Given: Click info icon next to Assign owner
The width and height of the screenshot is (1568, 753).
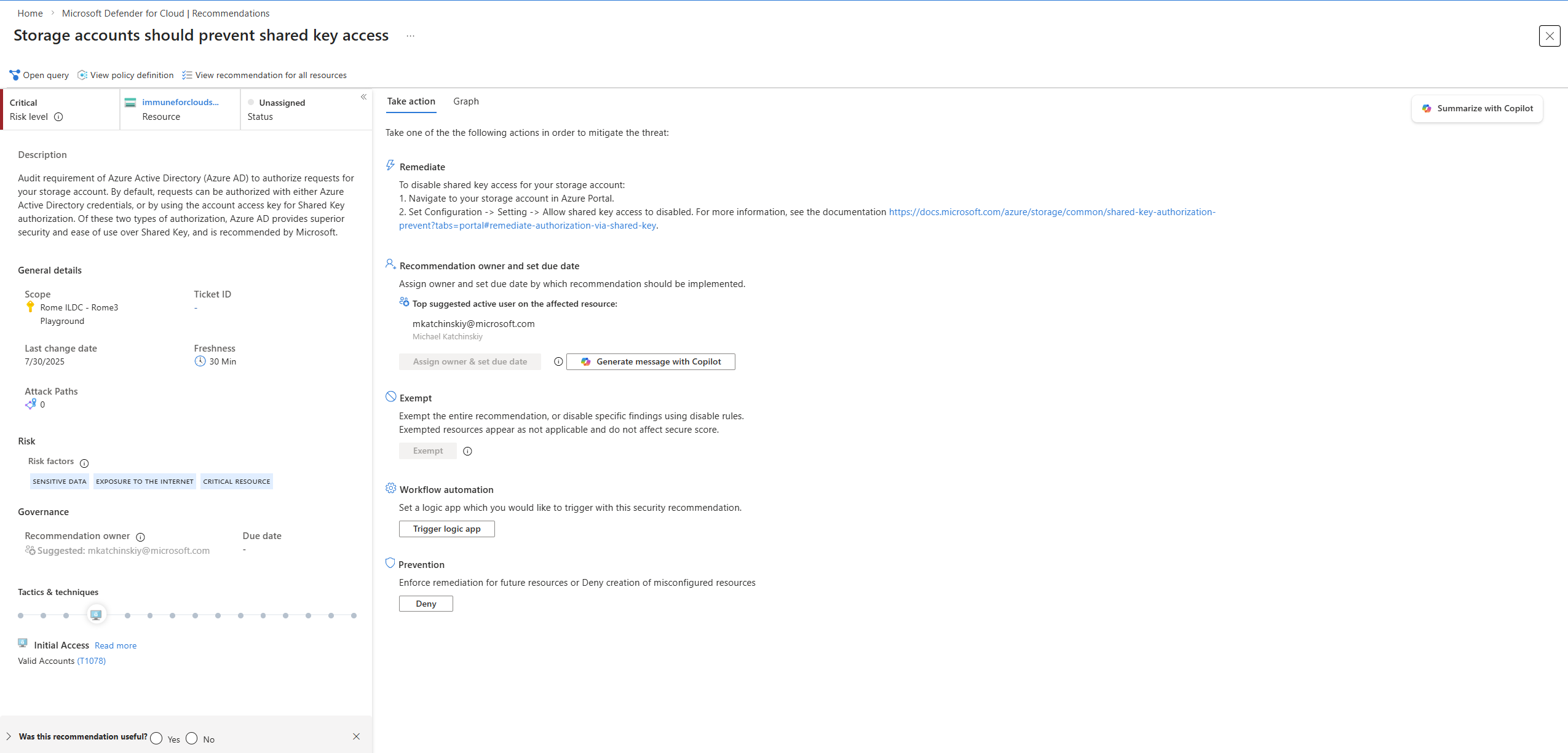Looking at the screenshot, I should pos(558,361).
